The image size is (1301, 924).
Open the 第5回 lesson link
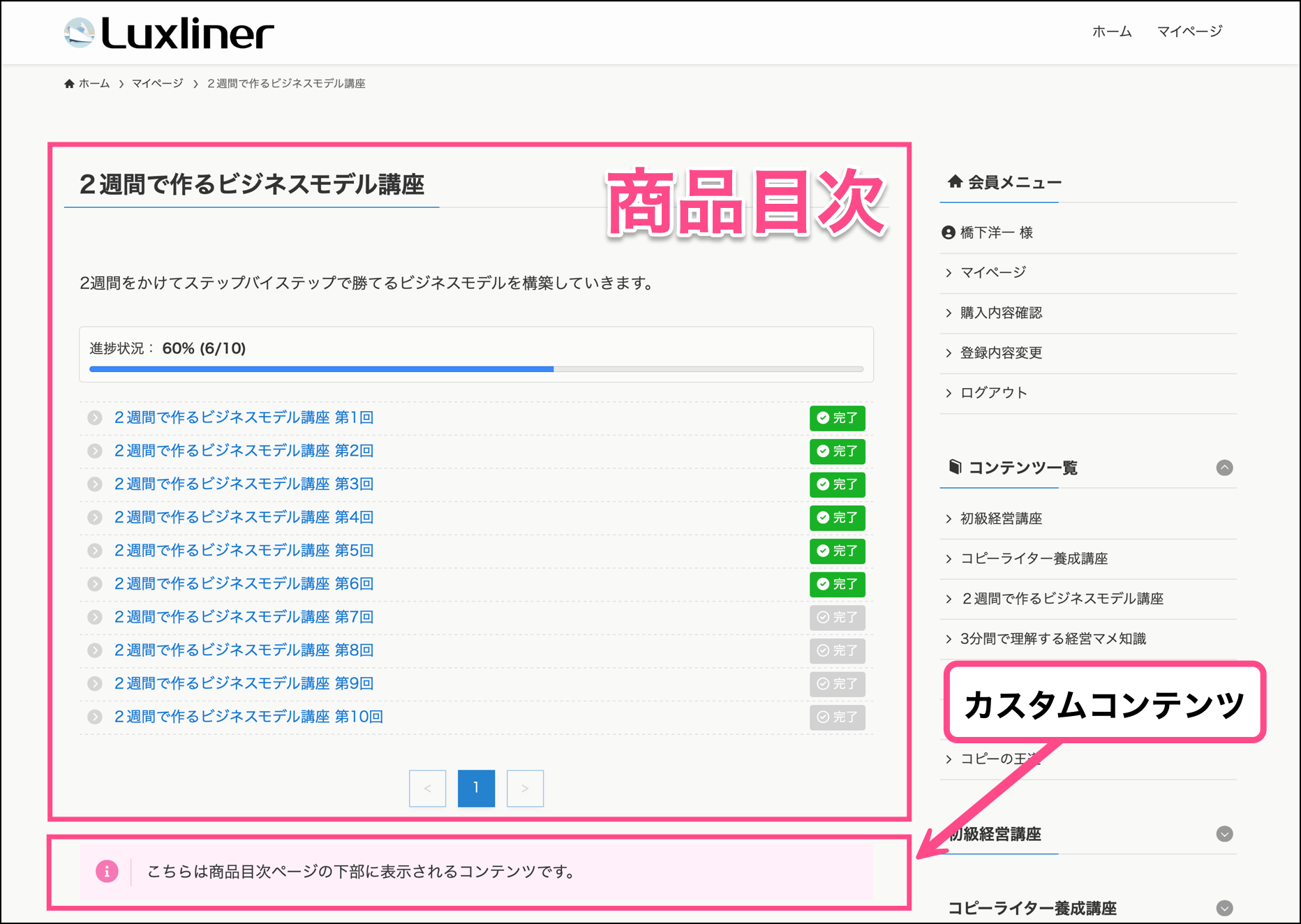(244, 551)
